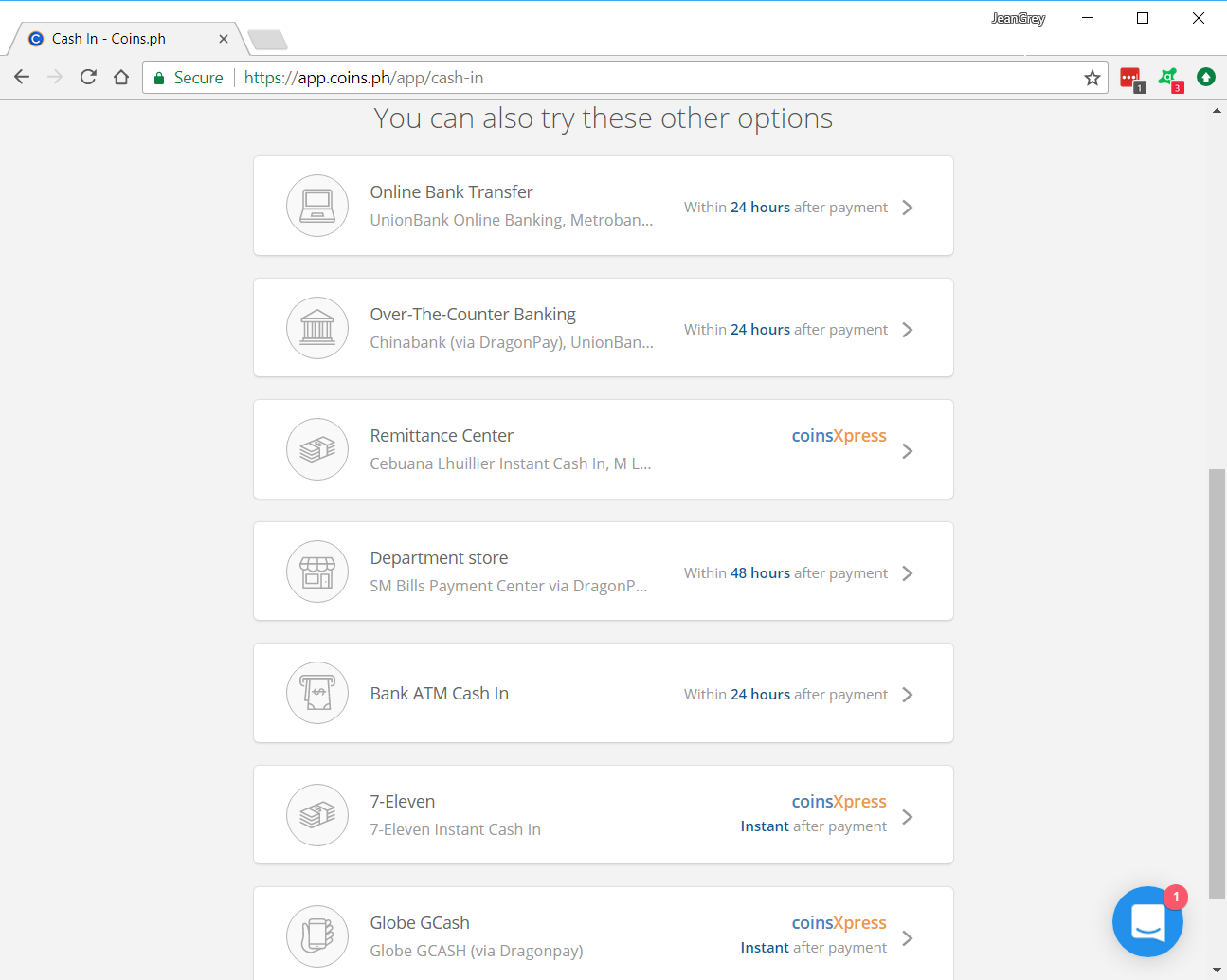Expand the Department store chevron arrow

(908, 573)
